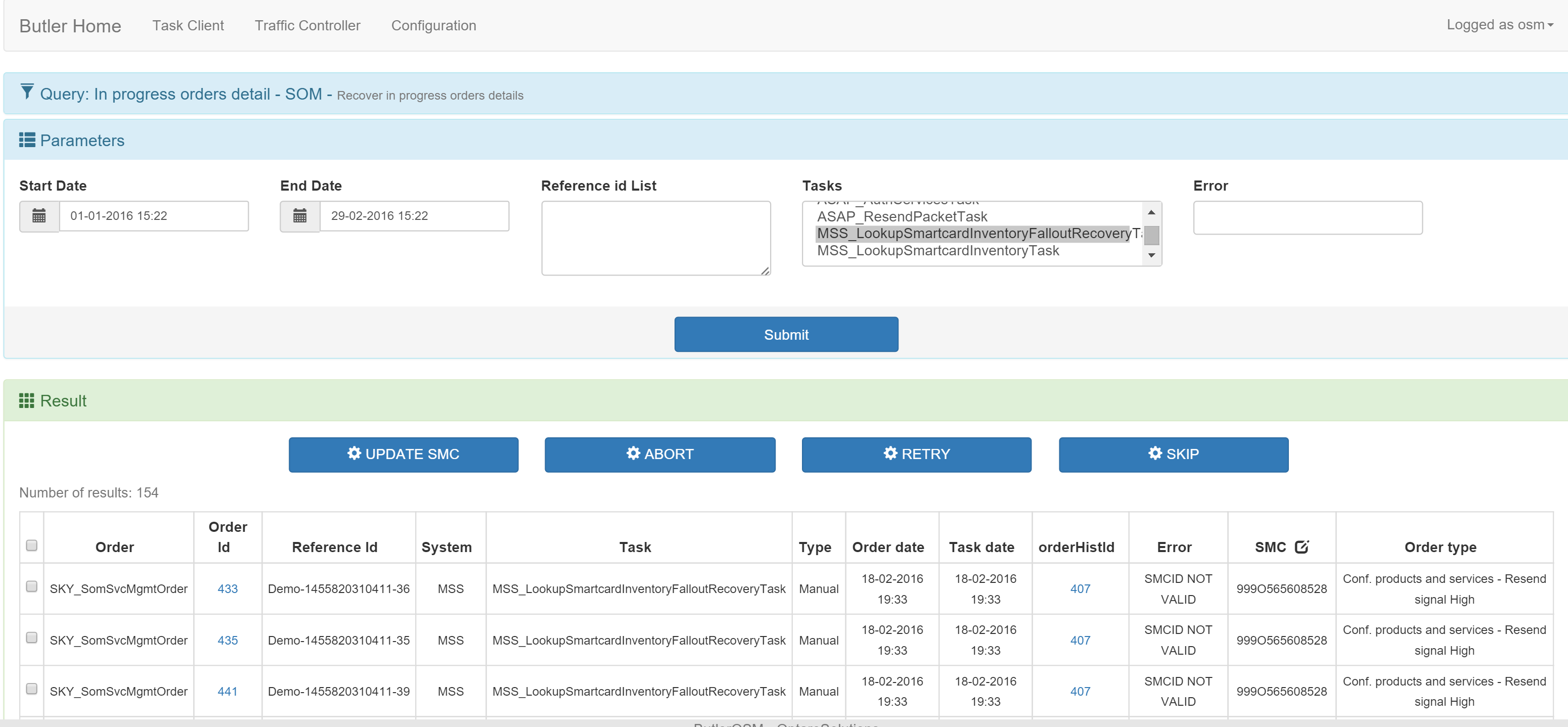Viewport: 1568px width, 727px height.
Task: Open the Traffic Controller menu
Action: [x=307, y=26]
